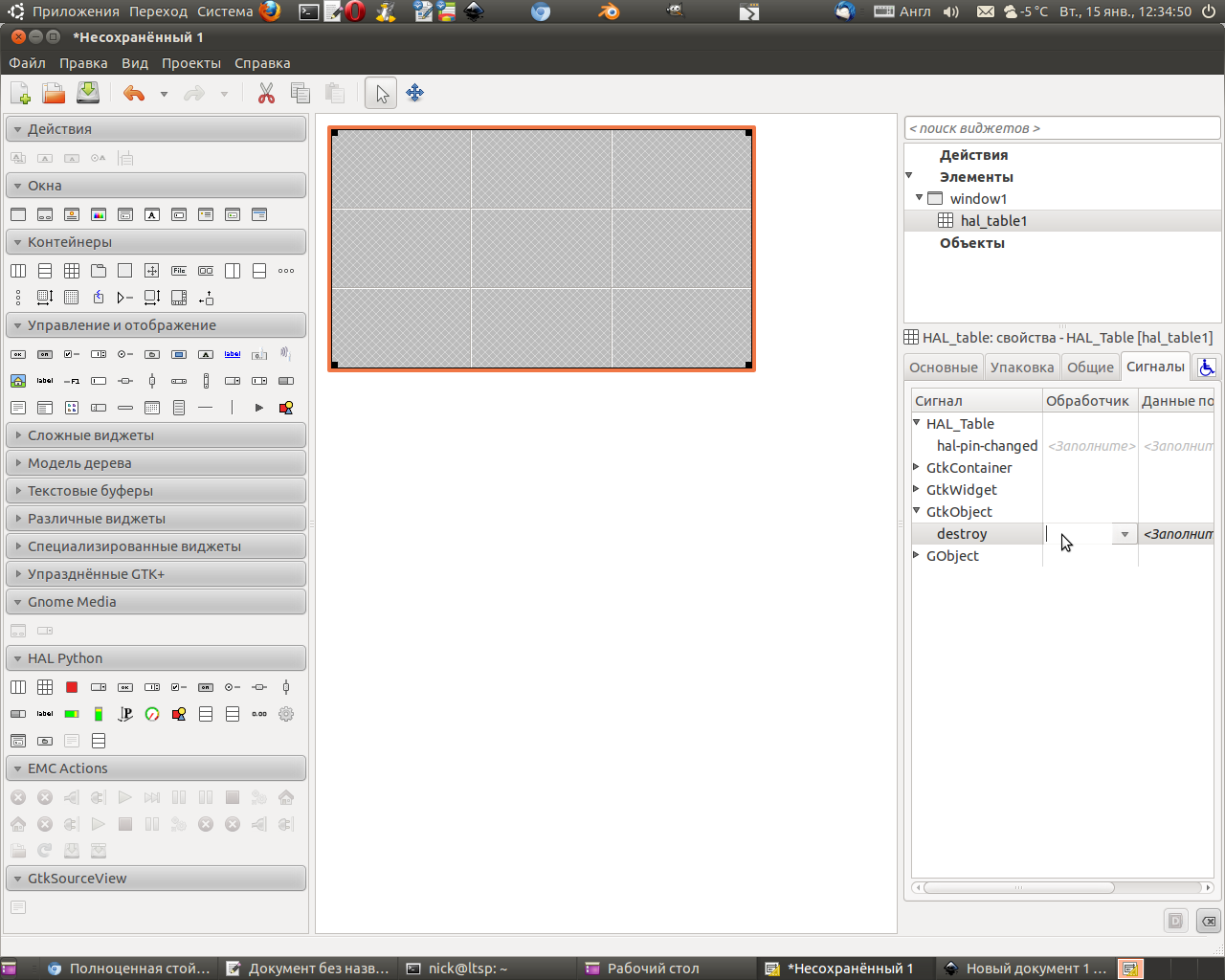Focus the widget search field

click(x=1062, y=128)
